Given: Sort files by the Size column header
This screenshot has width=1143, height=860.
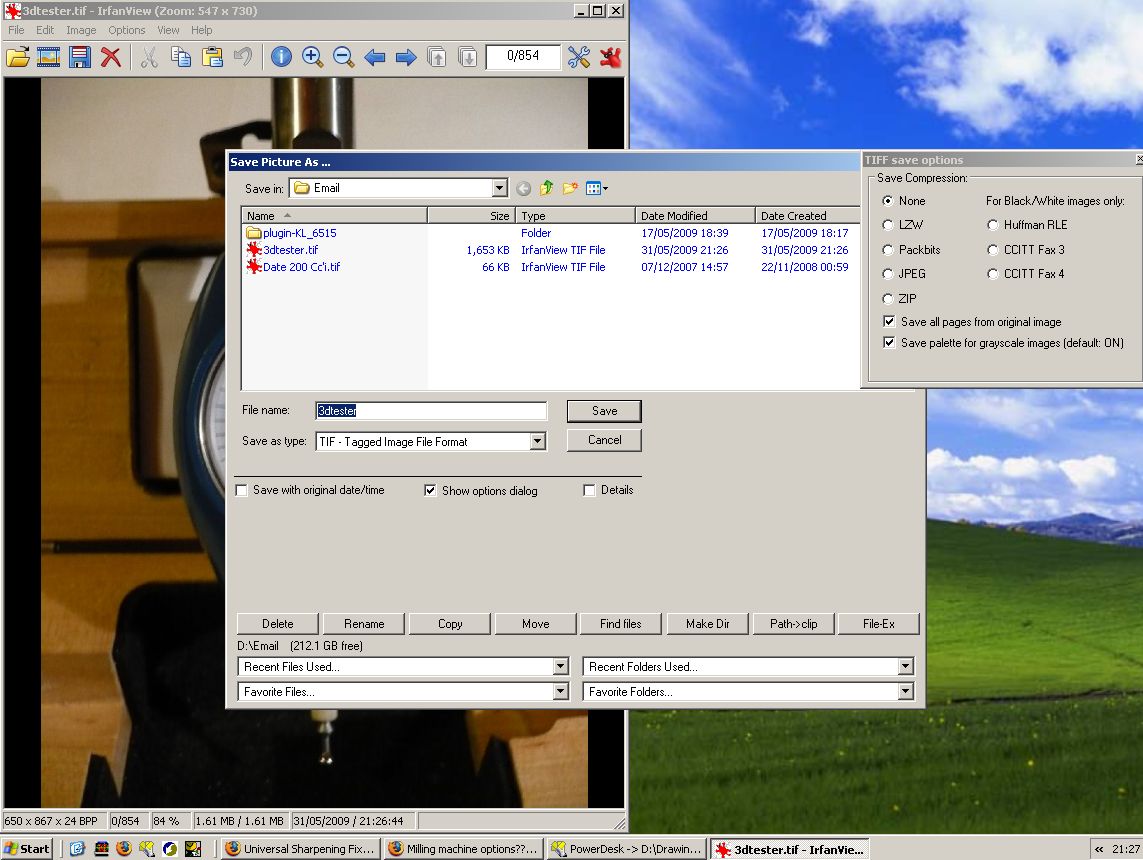Looking at the screenshot, I should click(472, 216).
